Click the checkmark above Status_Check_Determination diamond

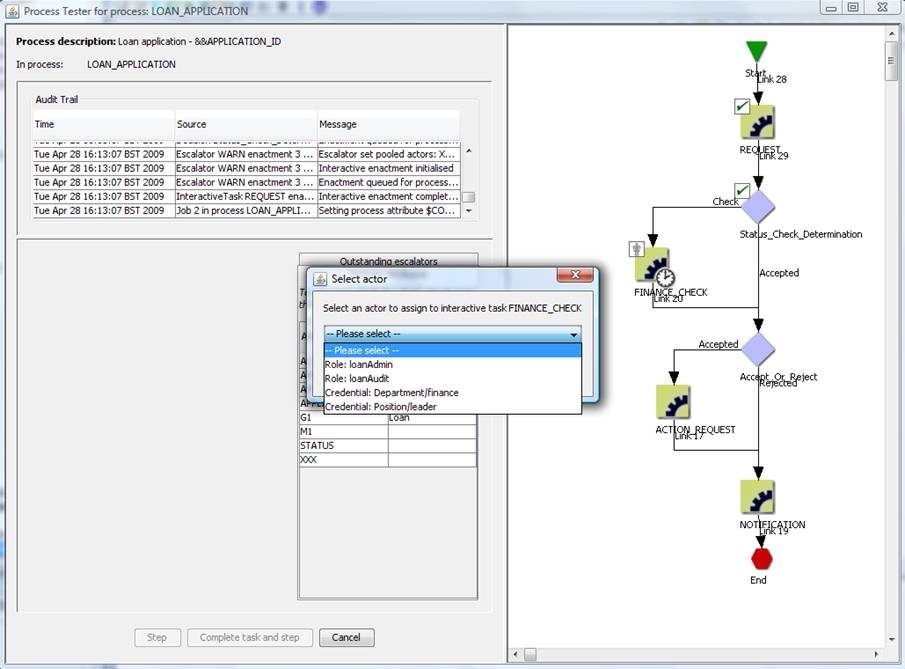click(741, 190)
